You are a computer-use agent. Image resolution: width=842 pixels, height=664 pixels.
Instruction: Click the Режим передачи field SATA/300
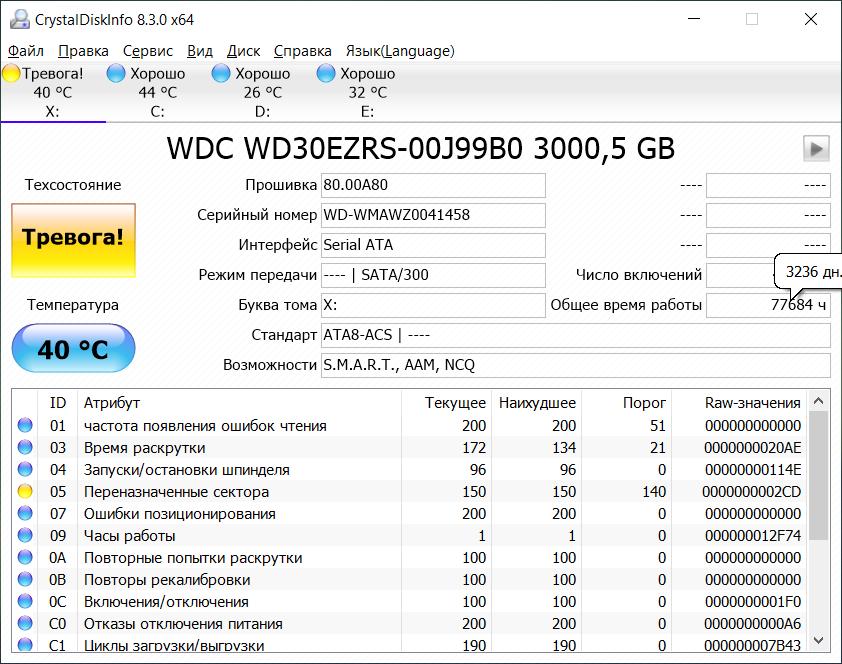[x=433, y=275]
